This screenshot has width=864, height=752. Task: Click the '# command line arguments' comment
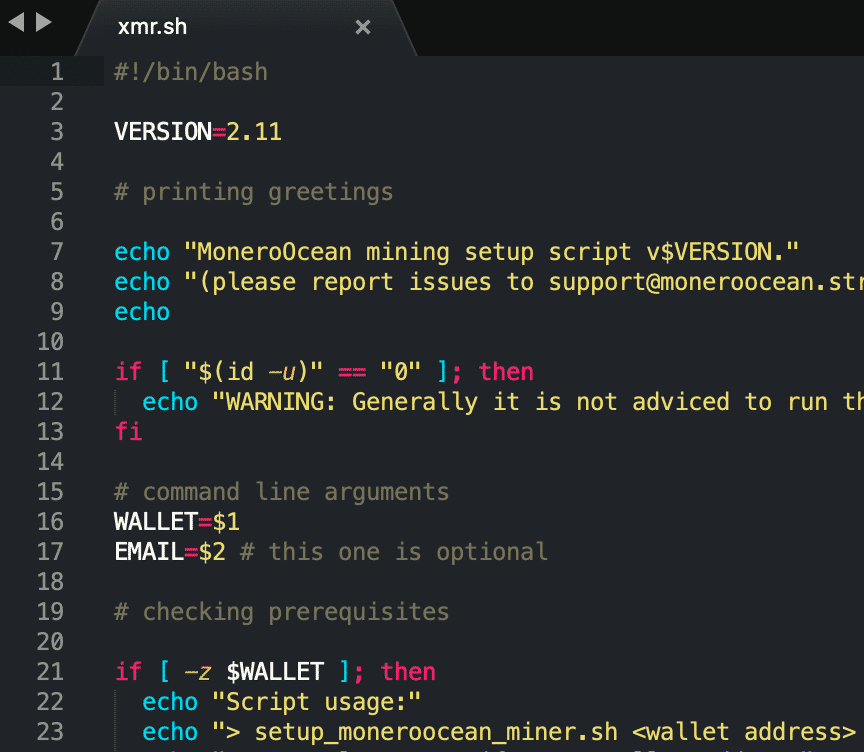tap(282, 492)
